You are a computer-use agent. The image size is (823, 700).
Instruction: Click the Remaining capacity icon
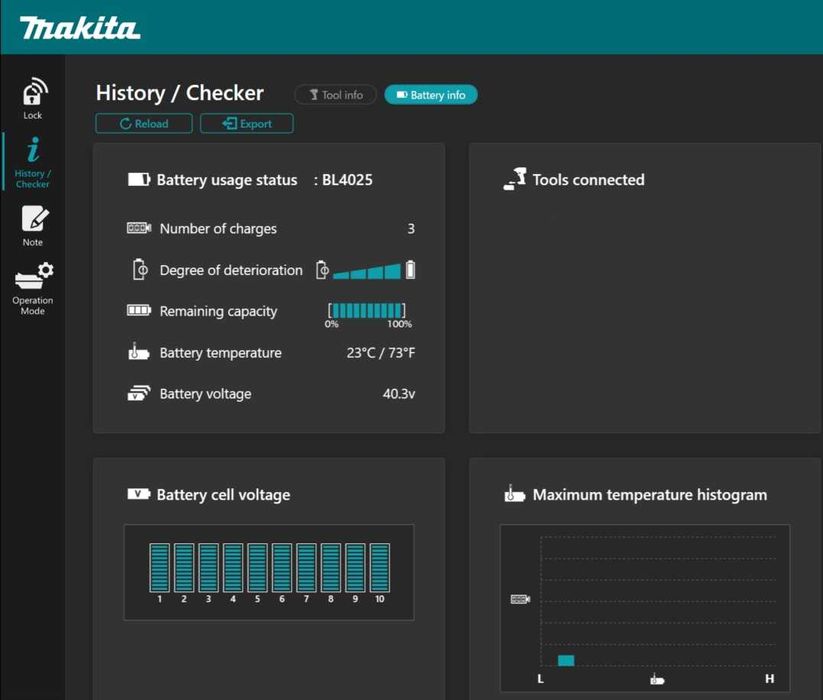[139, 311]
